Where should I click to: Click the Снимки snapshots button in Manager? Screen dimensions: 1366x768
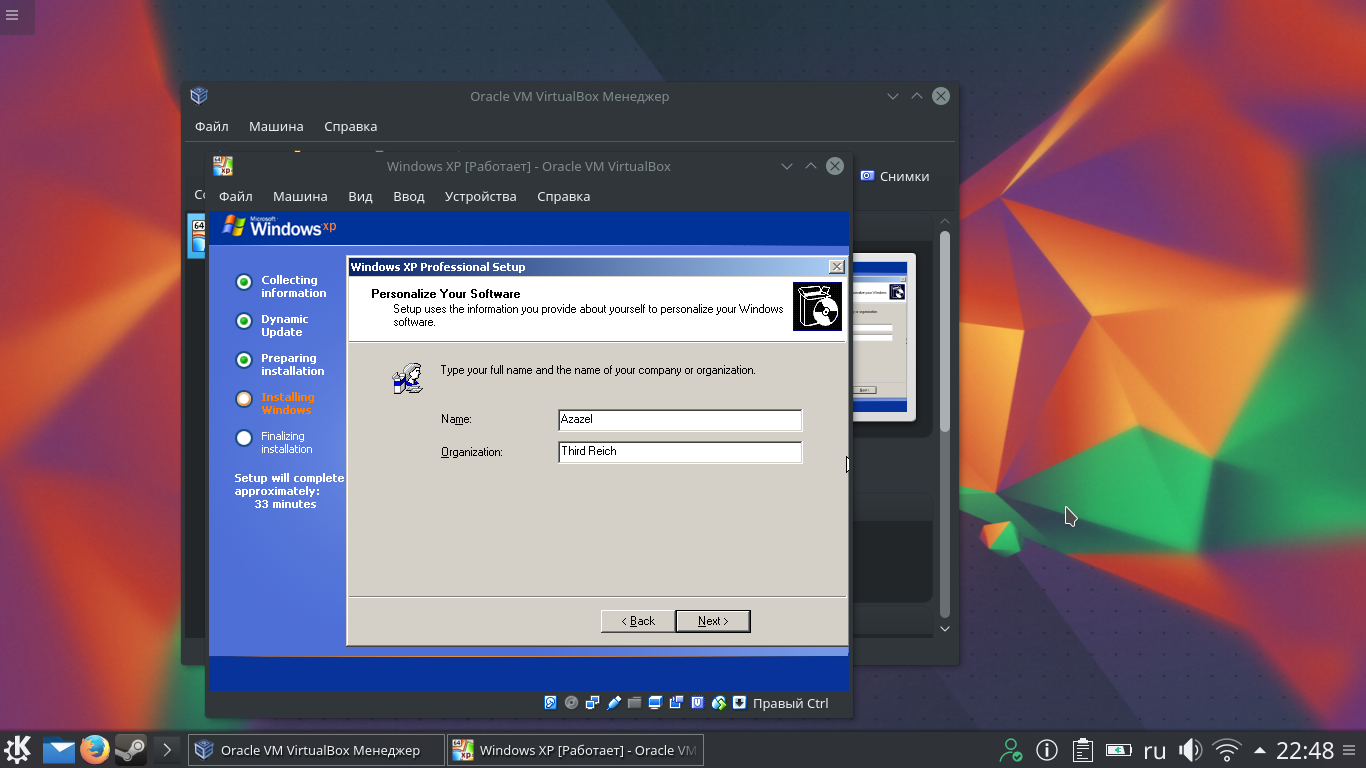894,176
